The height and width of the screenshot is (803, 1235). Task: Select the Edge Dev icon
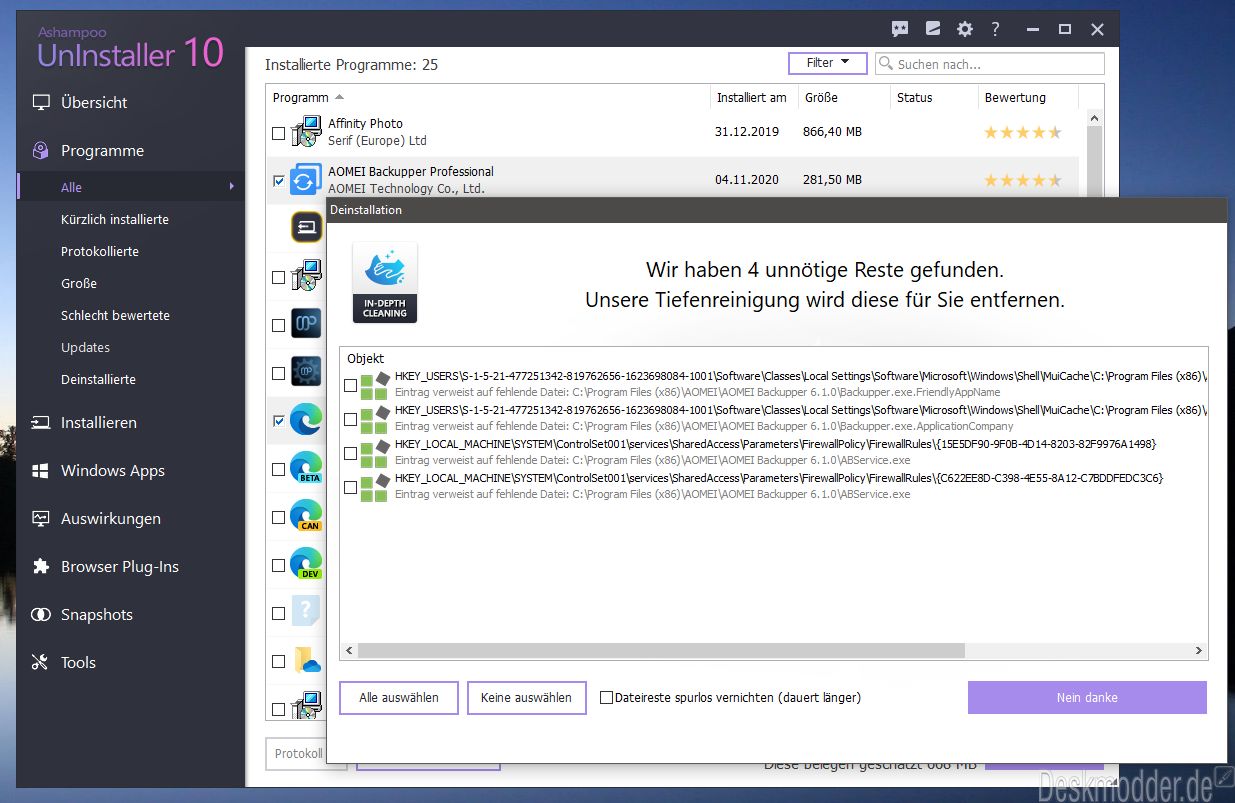click(306, 565)
